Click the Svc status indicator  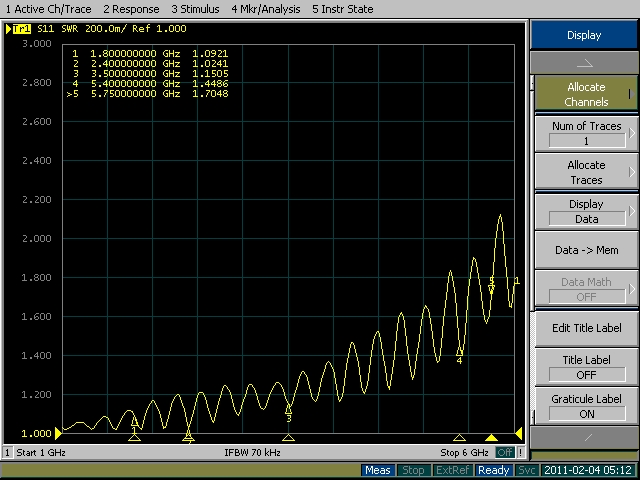tap(527, 470)
